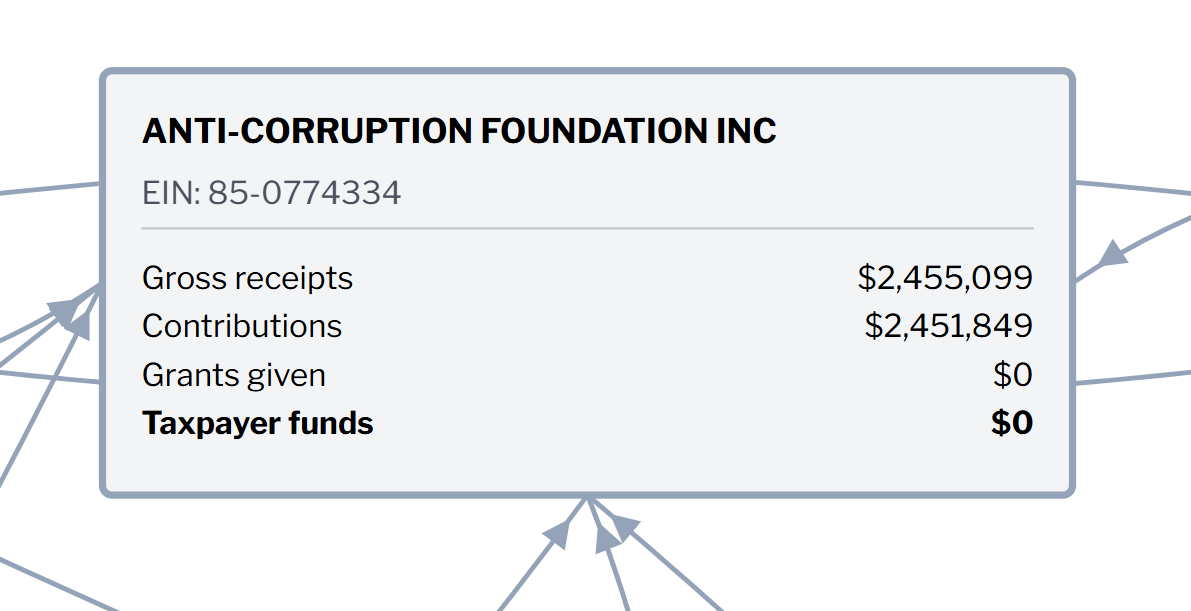Click the Gross receipts label
The height and width of the screenshot is (611, 1191).
pos(247,277)
